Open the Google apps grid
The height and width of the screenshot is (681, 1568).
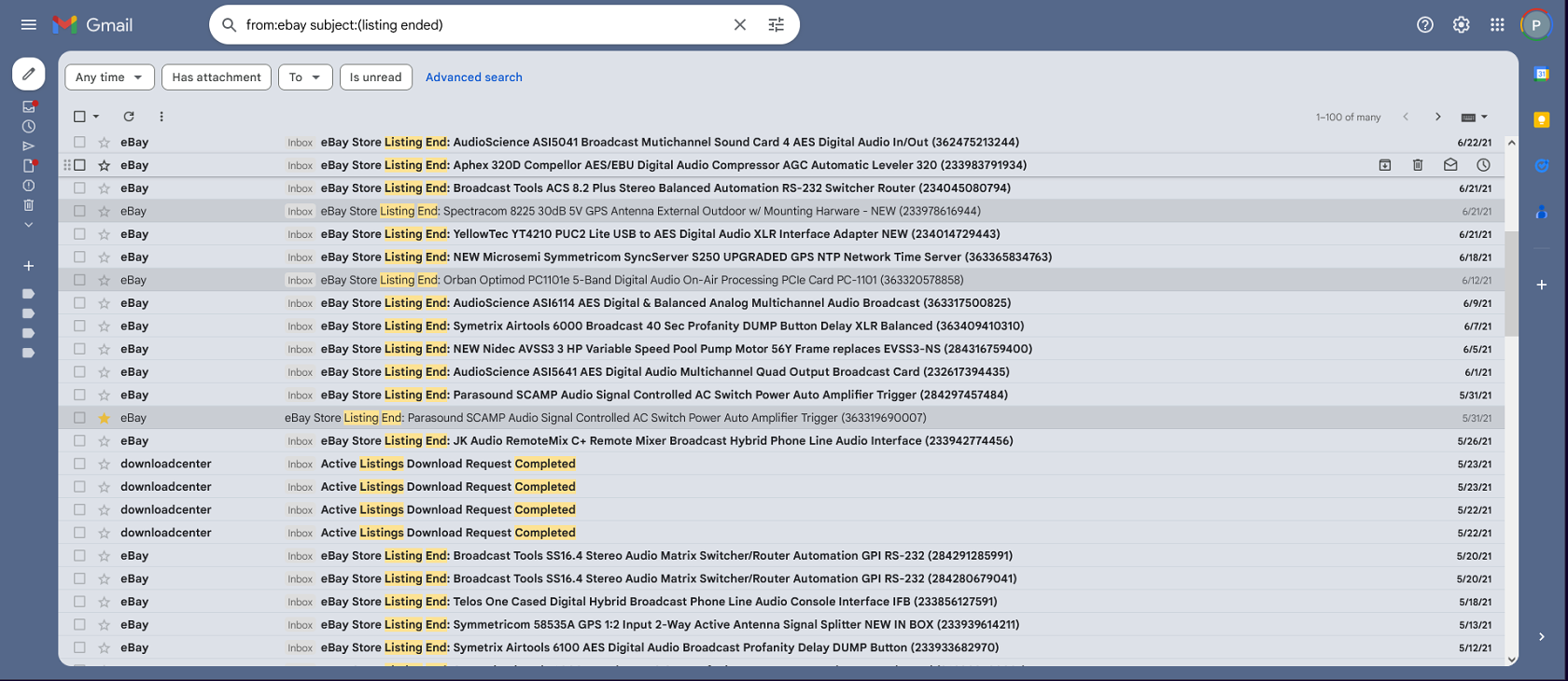(x=1497, y=25)
